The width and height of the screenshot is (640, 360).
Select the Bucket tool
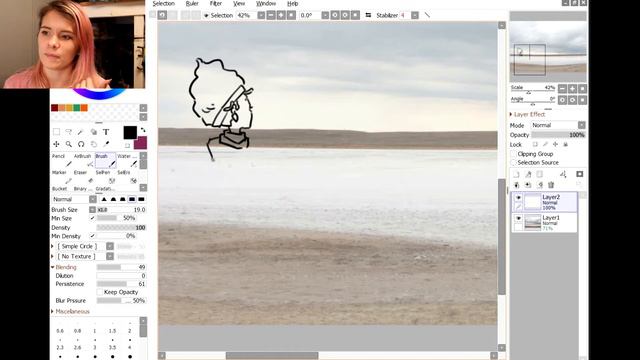pos(59,189)
